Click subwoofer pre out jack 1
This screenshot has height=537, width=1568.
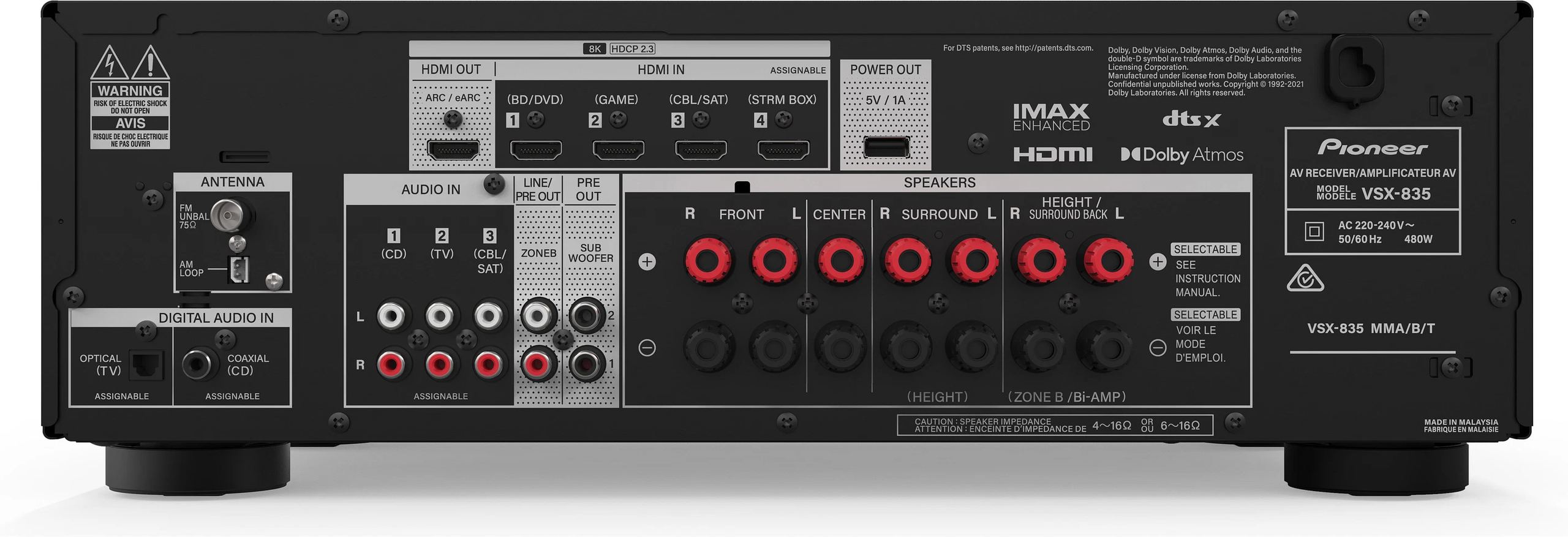tap(587, 365)
